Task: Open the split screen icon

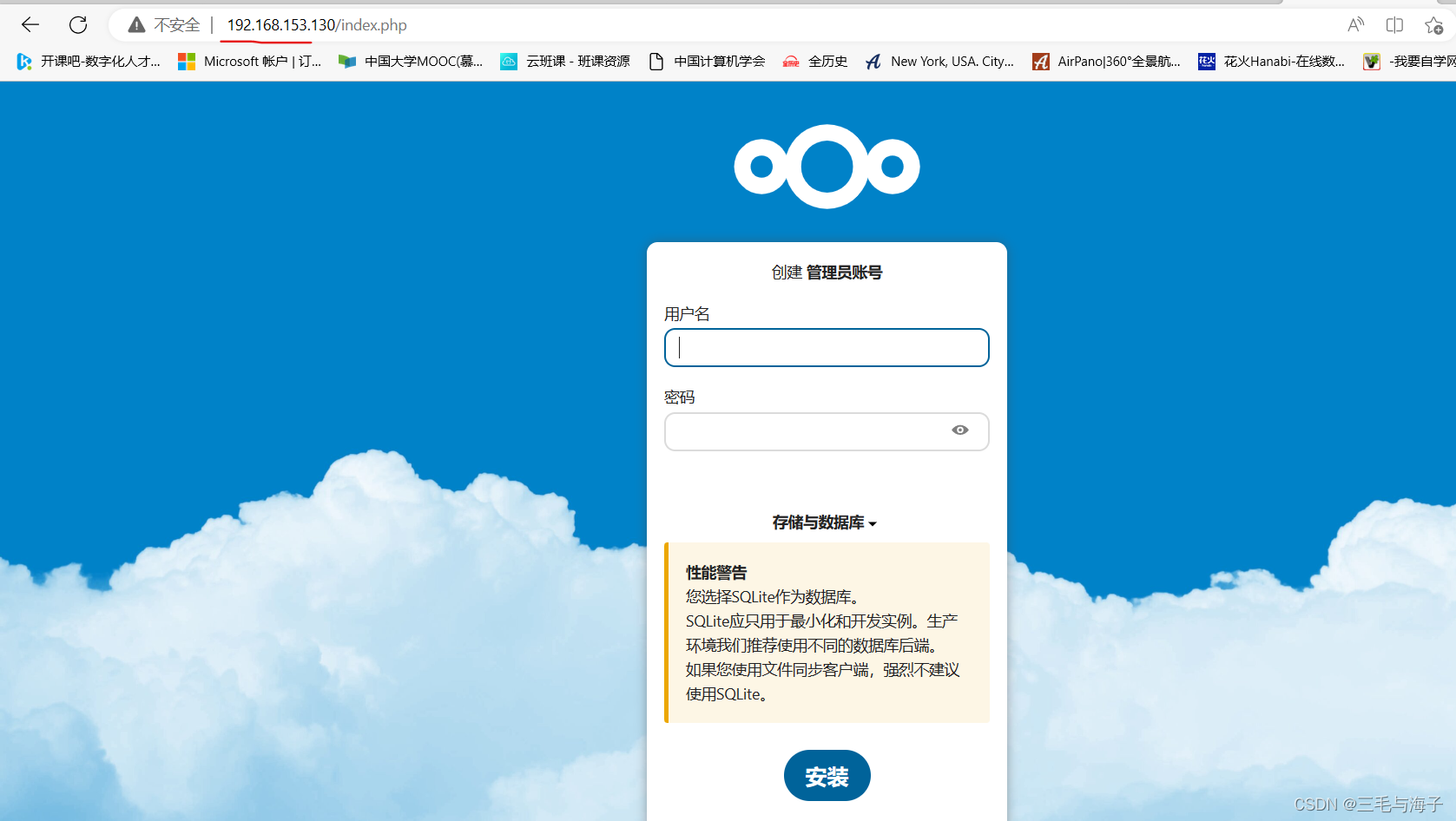Action: point(1394,25)
